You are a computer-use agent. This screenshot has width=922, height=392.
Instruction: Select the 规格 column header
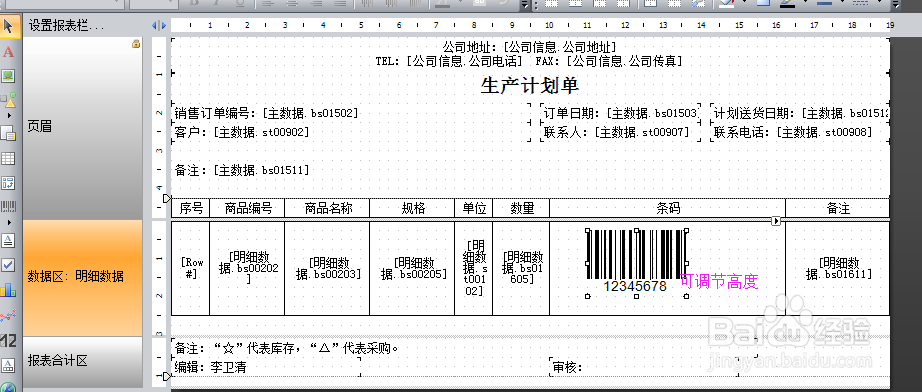(x=412, y=208)
